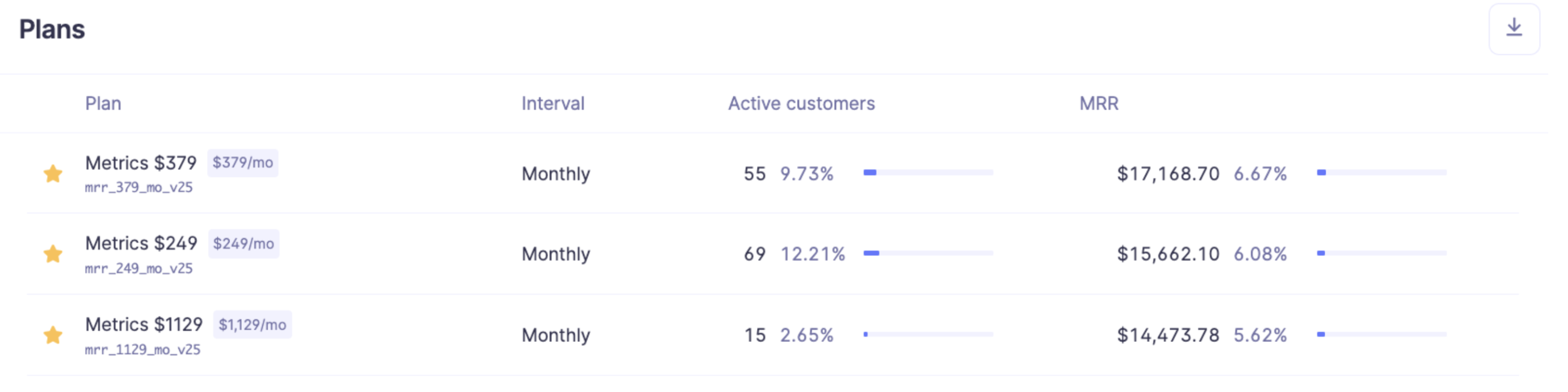Select plan ID mrr_1129_mo_v25

(142, 349)
